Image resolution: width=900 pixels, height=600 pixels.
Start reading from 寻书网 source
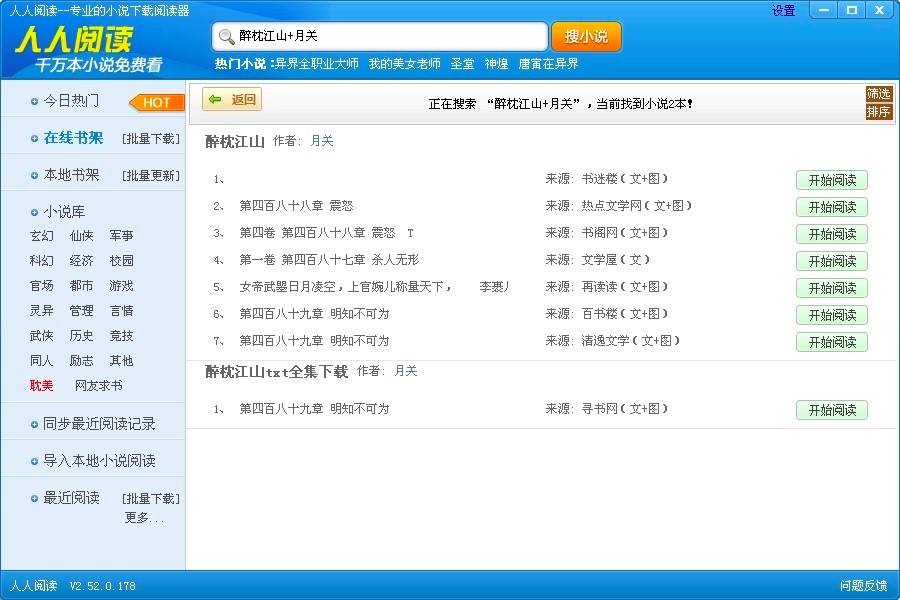click(831, 410)
